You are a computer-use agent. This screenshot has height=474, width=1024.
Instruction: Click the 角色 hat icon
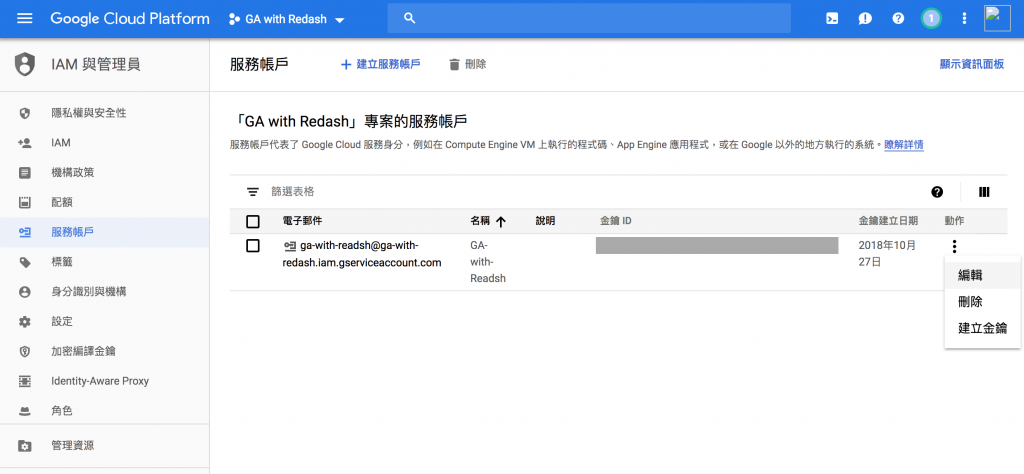click(25, 411)
